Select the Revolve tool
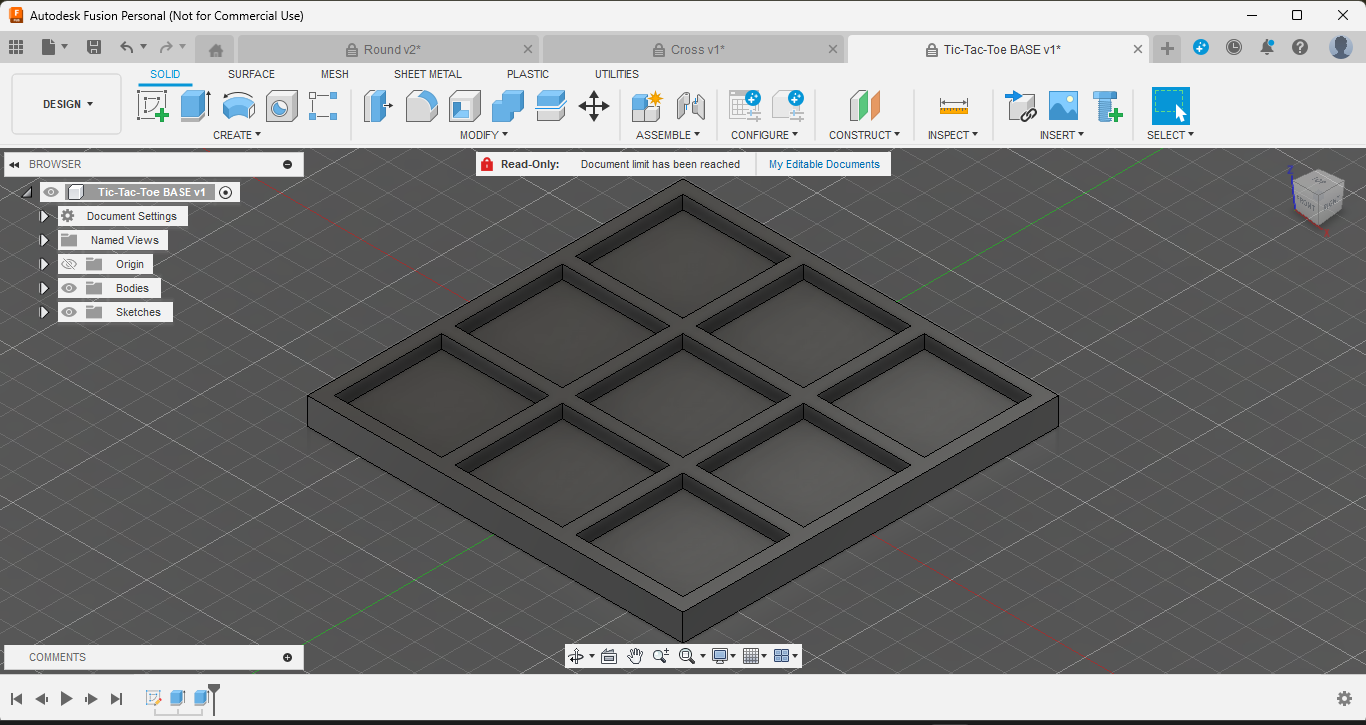1366x725 pixels. coord(238,106)
